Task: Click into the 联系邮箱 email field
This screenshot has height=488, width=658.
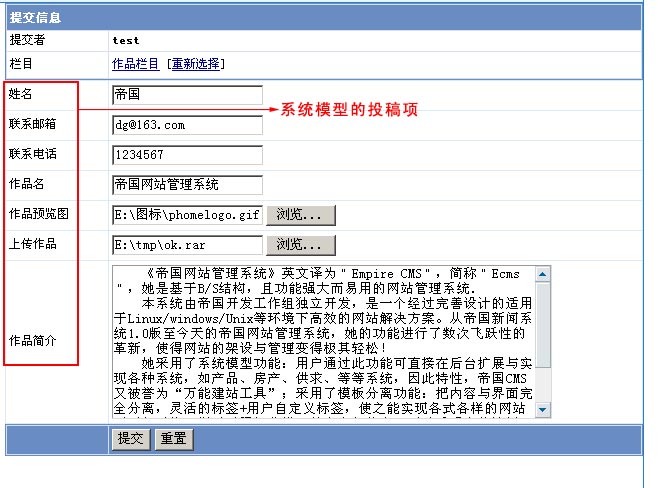Action: tap(187, 125)
